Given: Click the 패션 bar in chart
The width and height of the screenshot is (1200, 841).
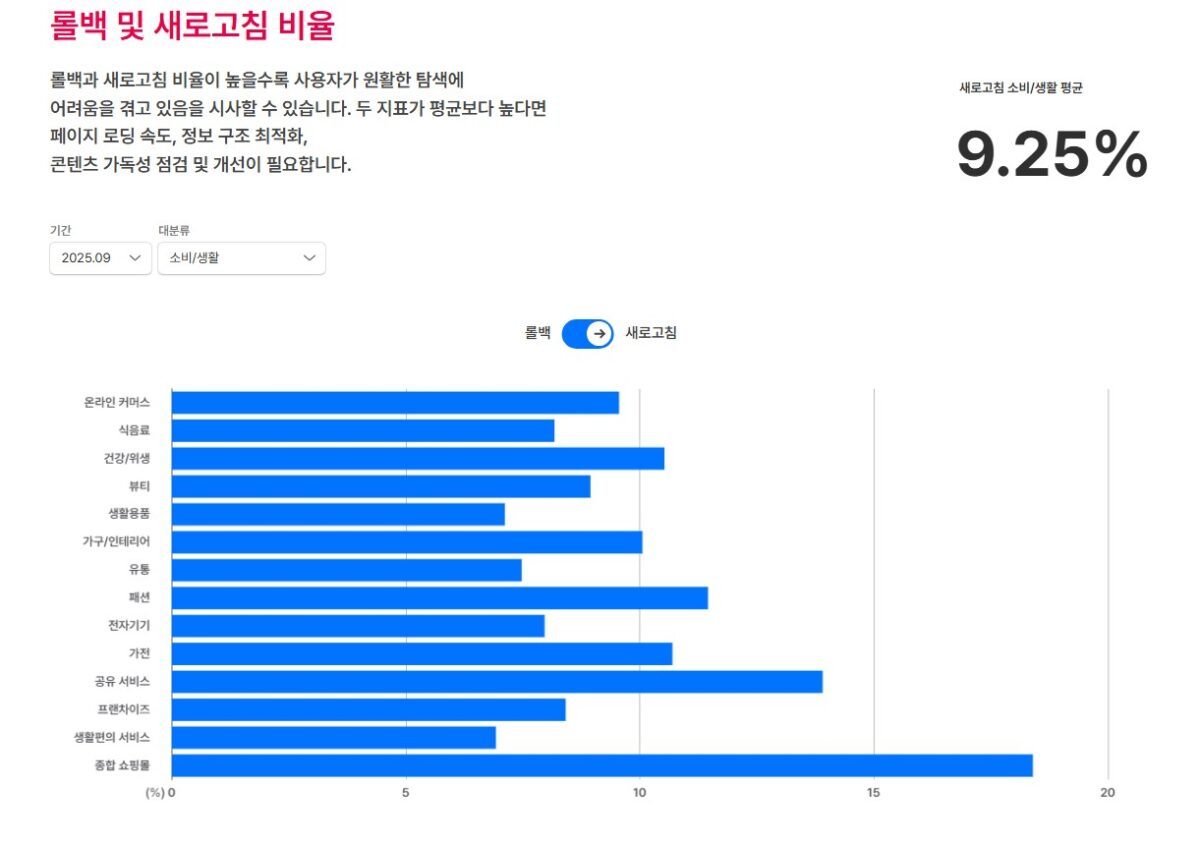Looking at the screenshot, I should 440,598.
